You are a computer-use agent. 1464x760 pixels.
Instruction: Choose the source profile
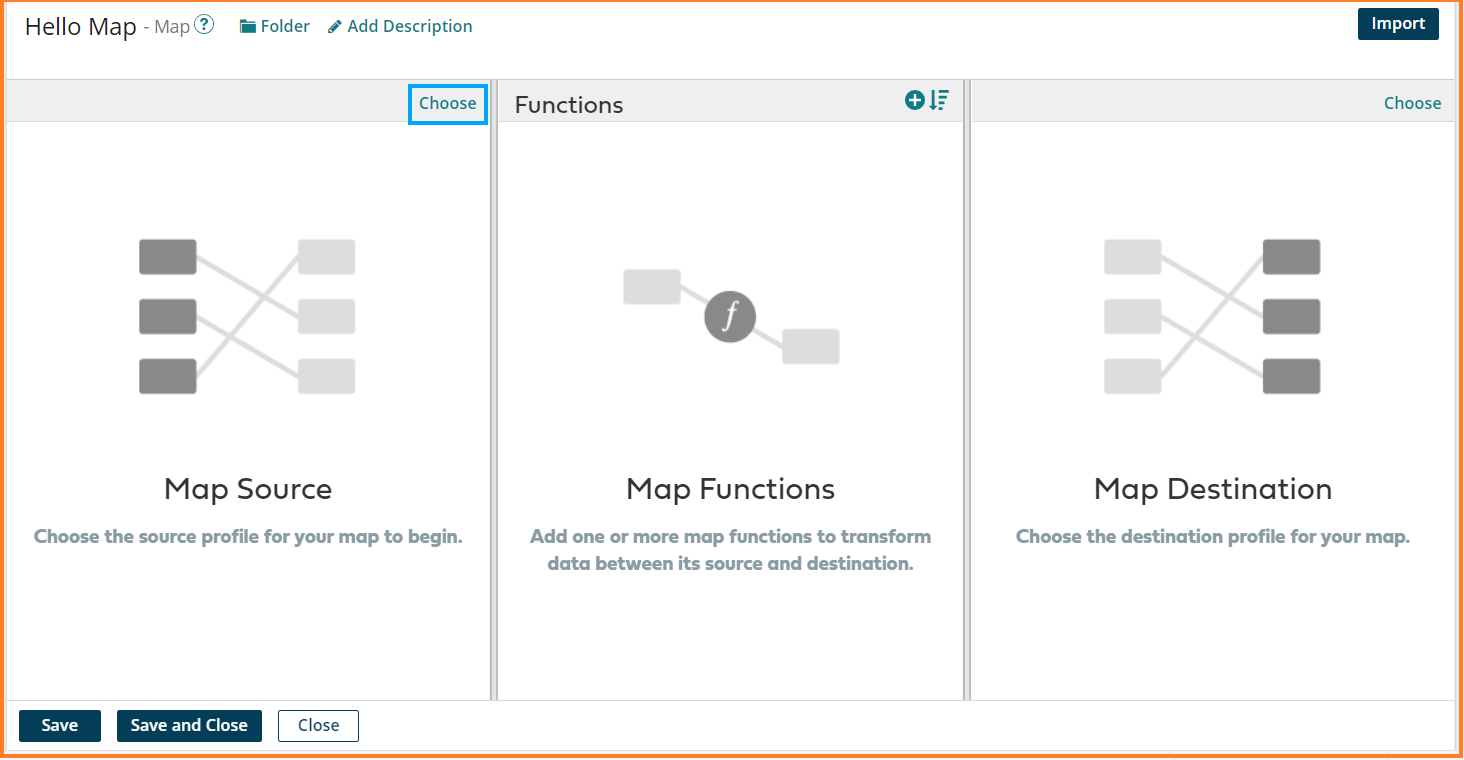[447, 103]
